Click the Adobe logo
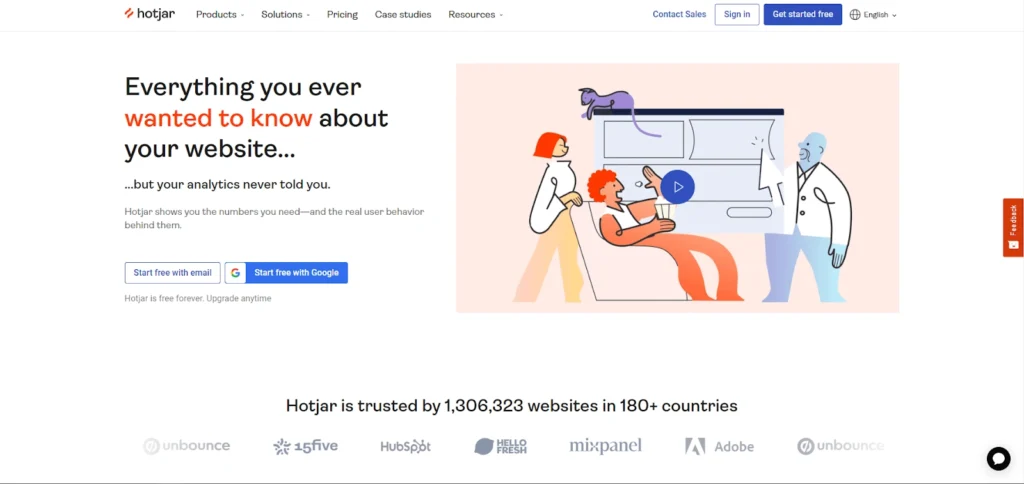 (719, 447)
